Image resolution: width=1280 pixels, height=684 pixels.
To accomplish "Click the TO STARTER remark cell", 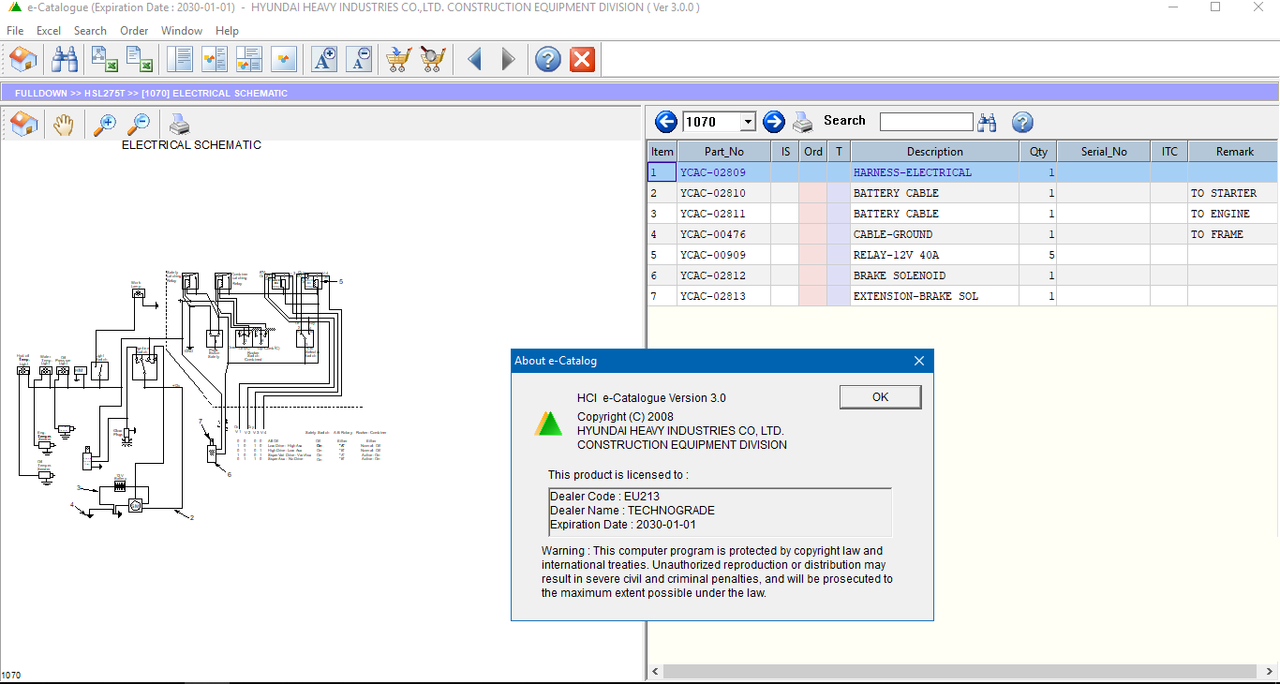I will coord(1234,193).
